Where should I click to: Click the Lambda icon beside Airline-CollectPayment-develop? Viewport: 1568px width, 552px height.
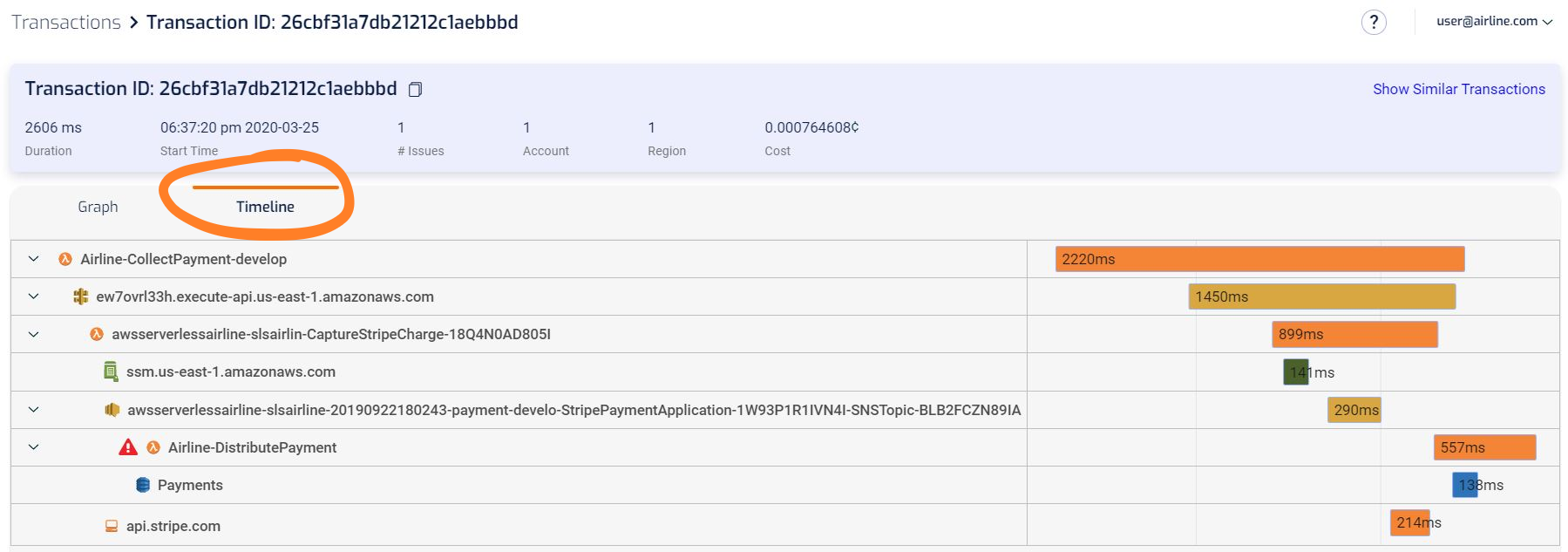(65, 259)
